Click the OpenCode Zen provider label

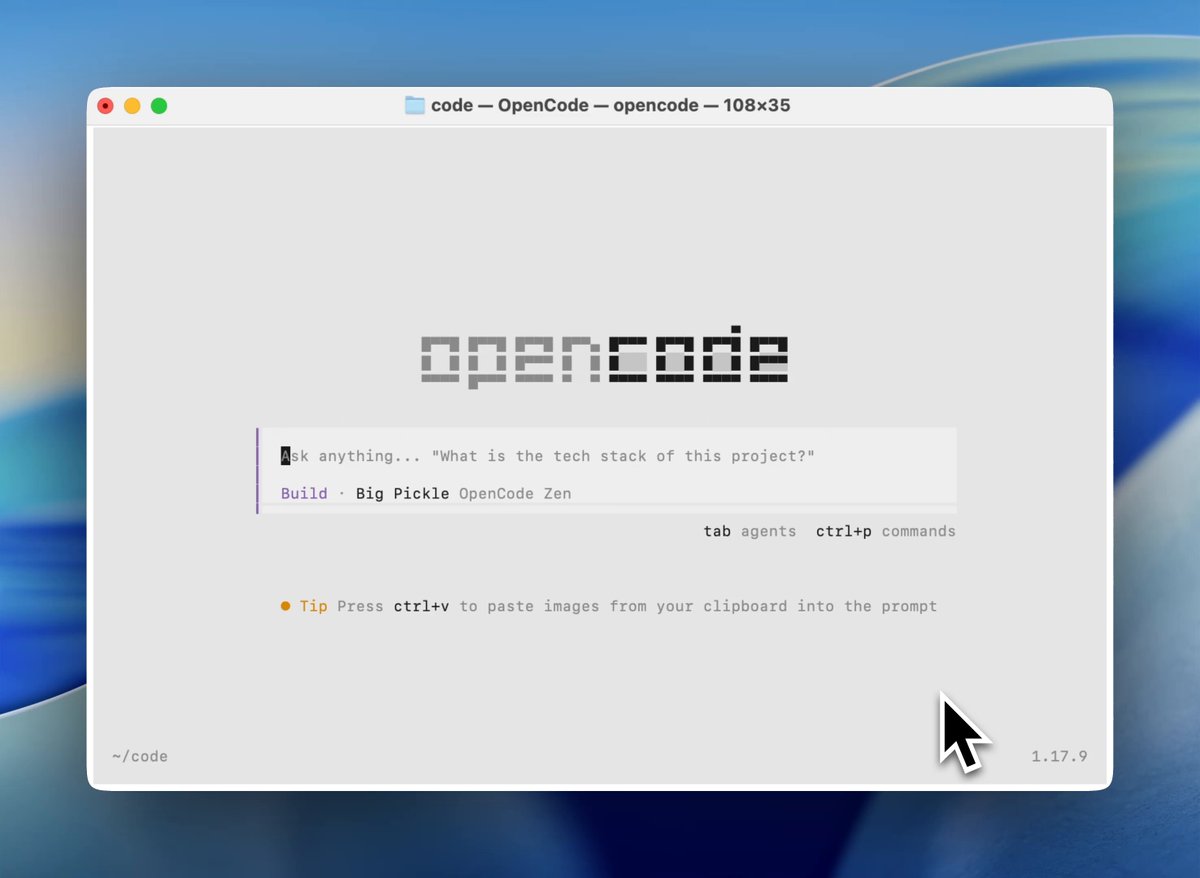pyautogui.click(x=515, y=493)
